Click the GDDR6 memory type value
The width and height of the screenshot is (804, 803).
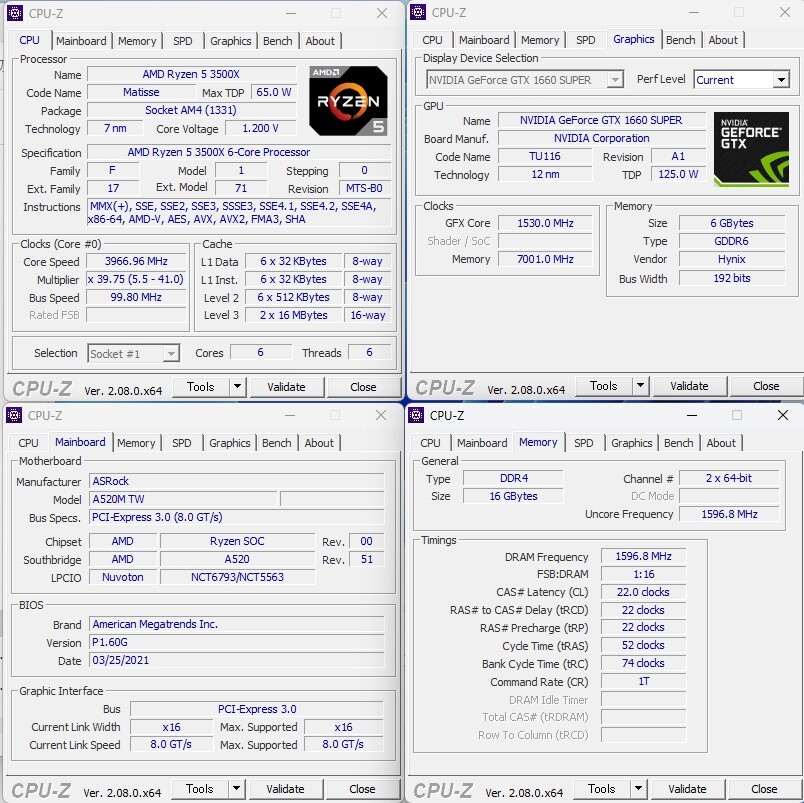[732, 241]
